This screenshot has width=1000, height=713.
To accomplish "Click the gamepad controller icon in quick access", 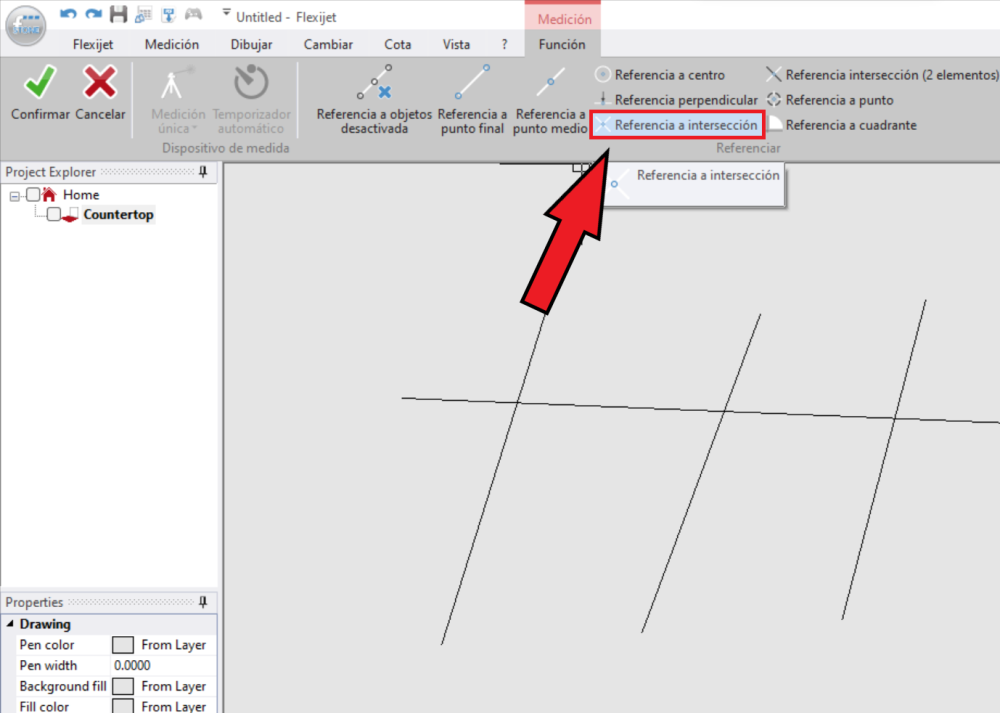I will click(x=193, y=14).
